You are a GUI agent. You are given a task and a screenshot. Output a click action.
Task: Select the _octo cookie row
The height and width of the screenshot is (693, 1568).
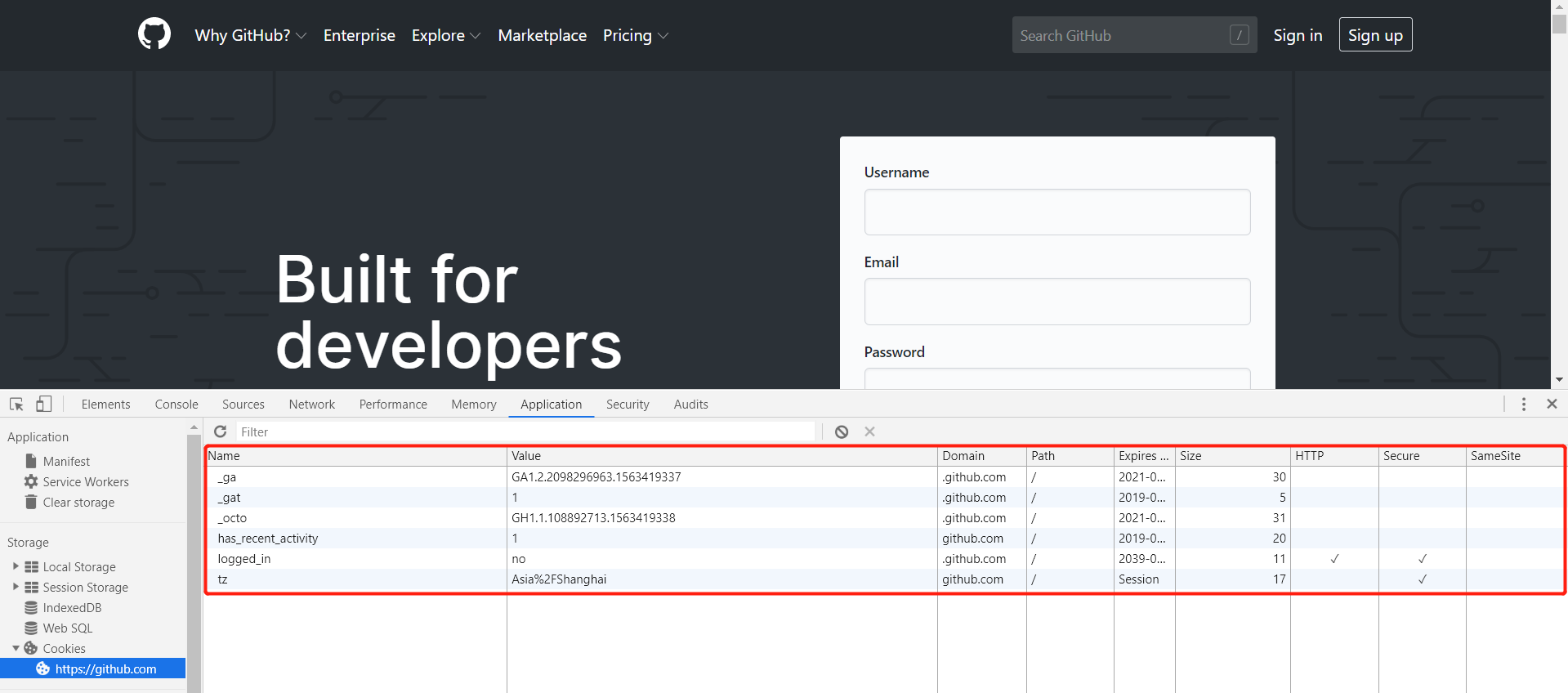[885, 517]
